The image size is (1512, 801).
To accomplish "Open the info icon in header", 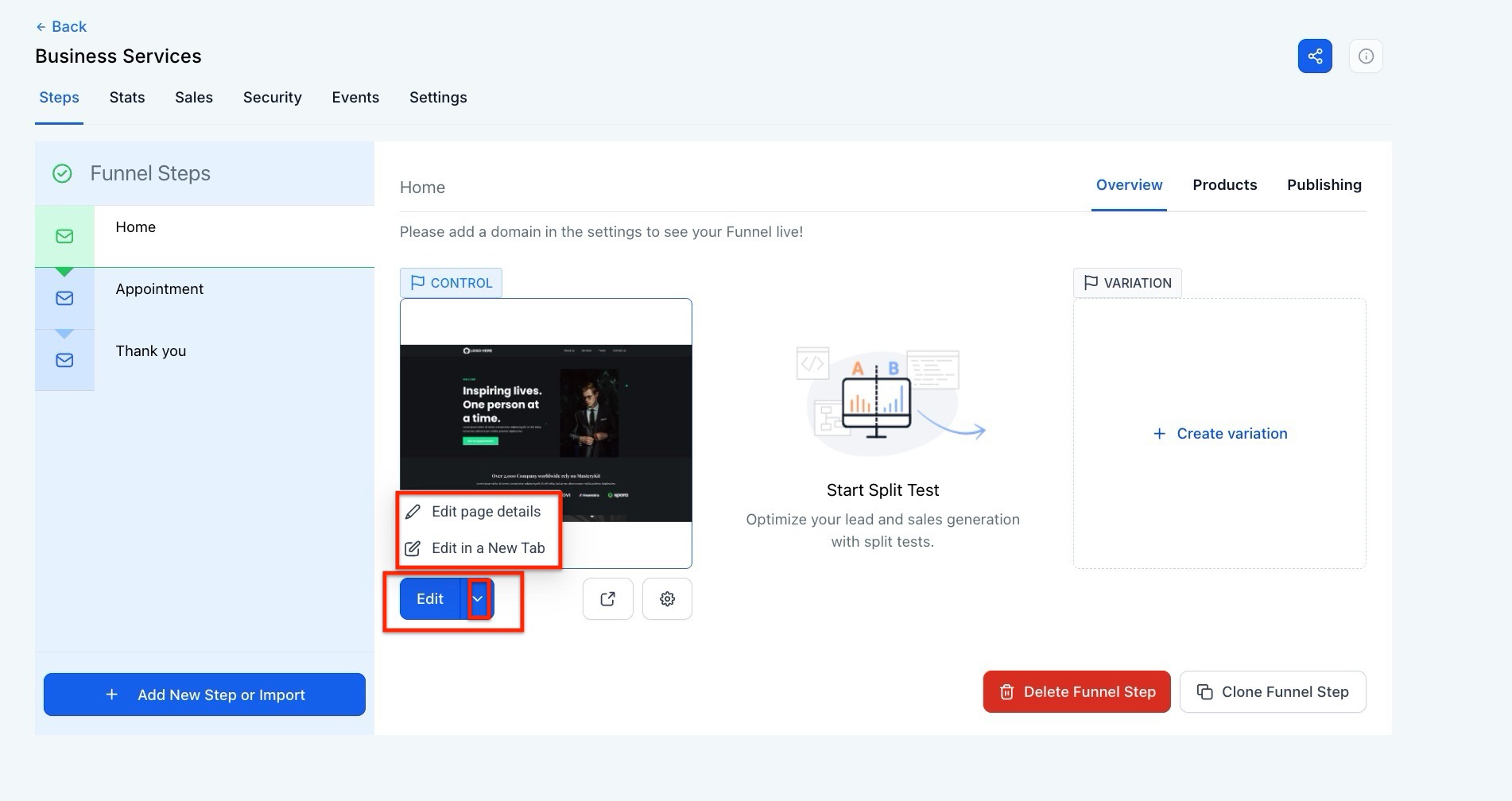I will coord(1366,56).
